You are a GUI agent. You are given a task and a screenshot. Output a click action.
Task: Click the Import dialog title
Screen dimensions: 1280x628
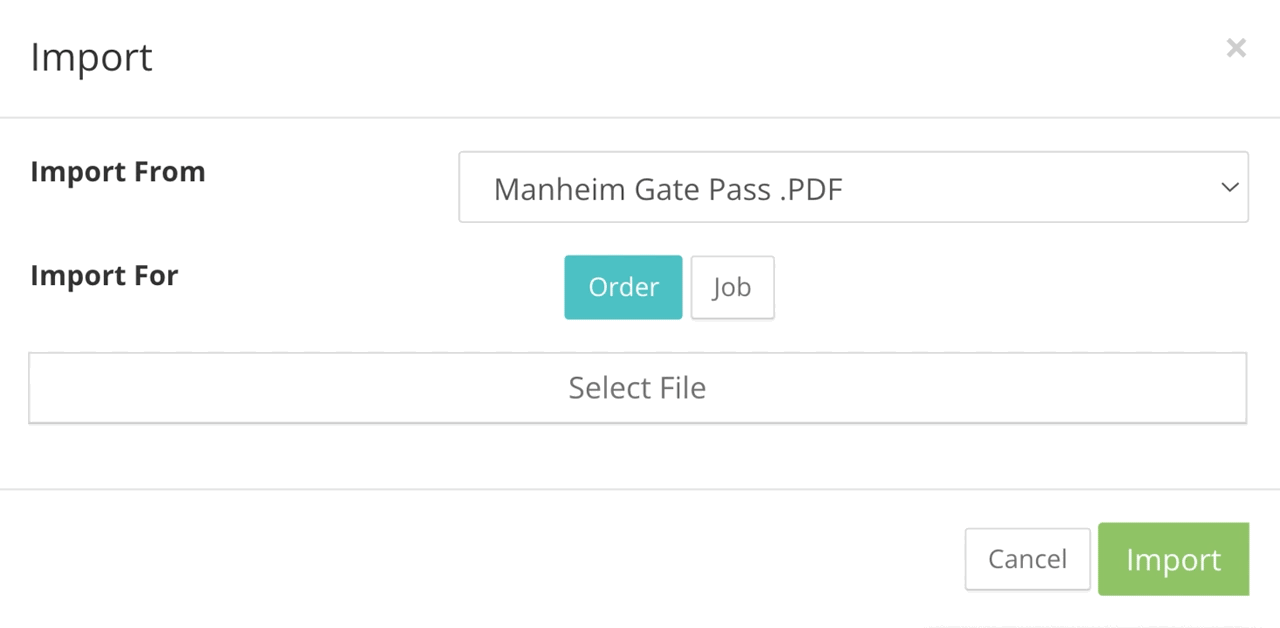tap(92, 57)
